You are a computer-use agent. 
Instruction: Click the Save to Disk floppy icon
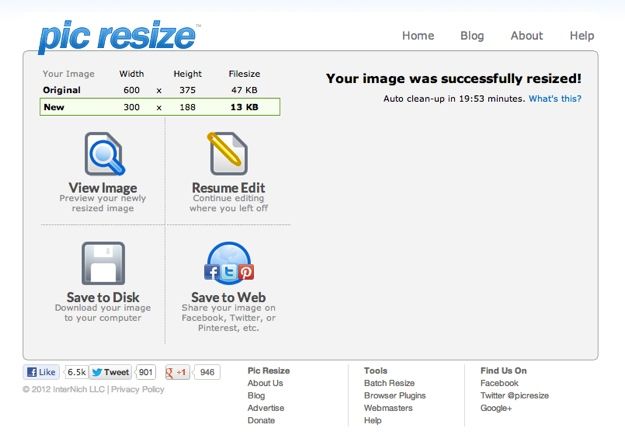pyautogui.click(x=103, y=263)
